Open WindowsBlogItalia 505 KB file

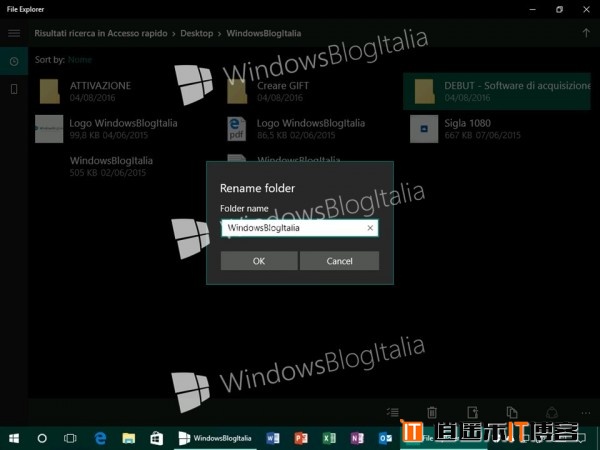pyautogui.click(x=111, y=166)
